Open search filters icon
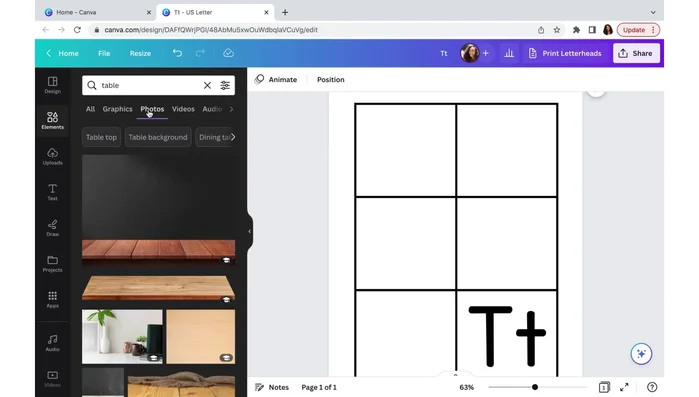699x397 pixels. point(225,85)
